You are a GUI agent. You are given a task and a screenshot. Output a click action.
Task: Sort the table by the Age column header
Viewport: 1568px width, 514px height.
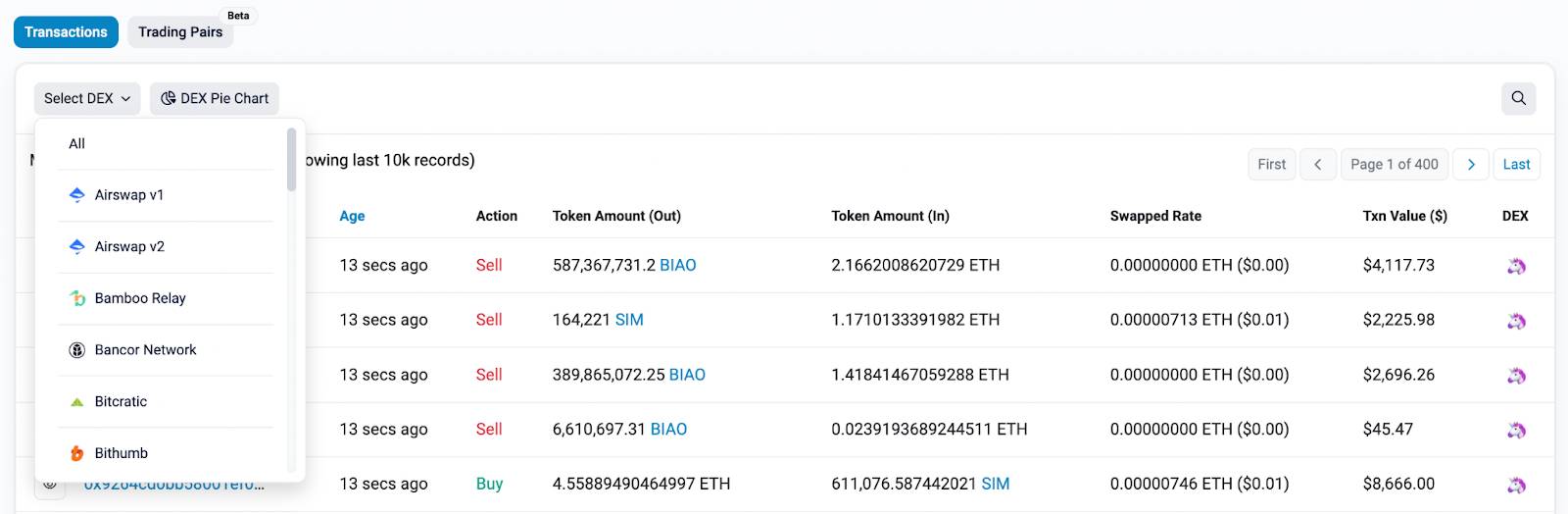tap(352, 217)
